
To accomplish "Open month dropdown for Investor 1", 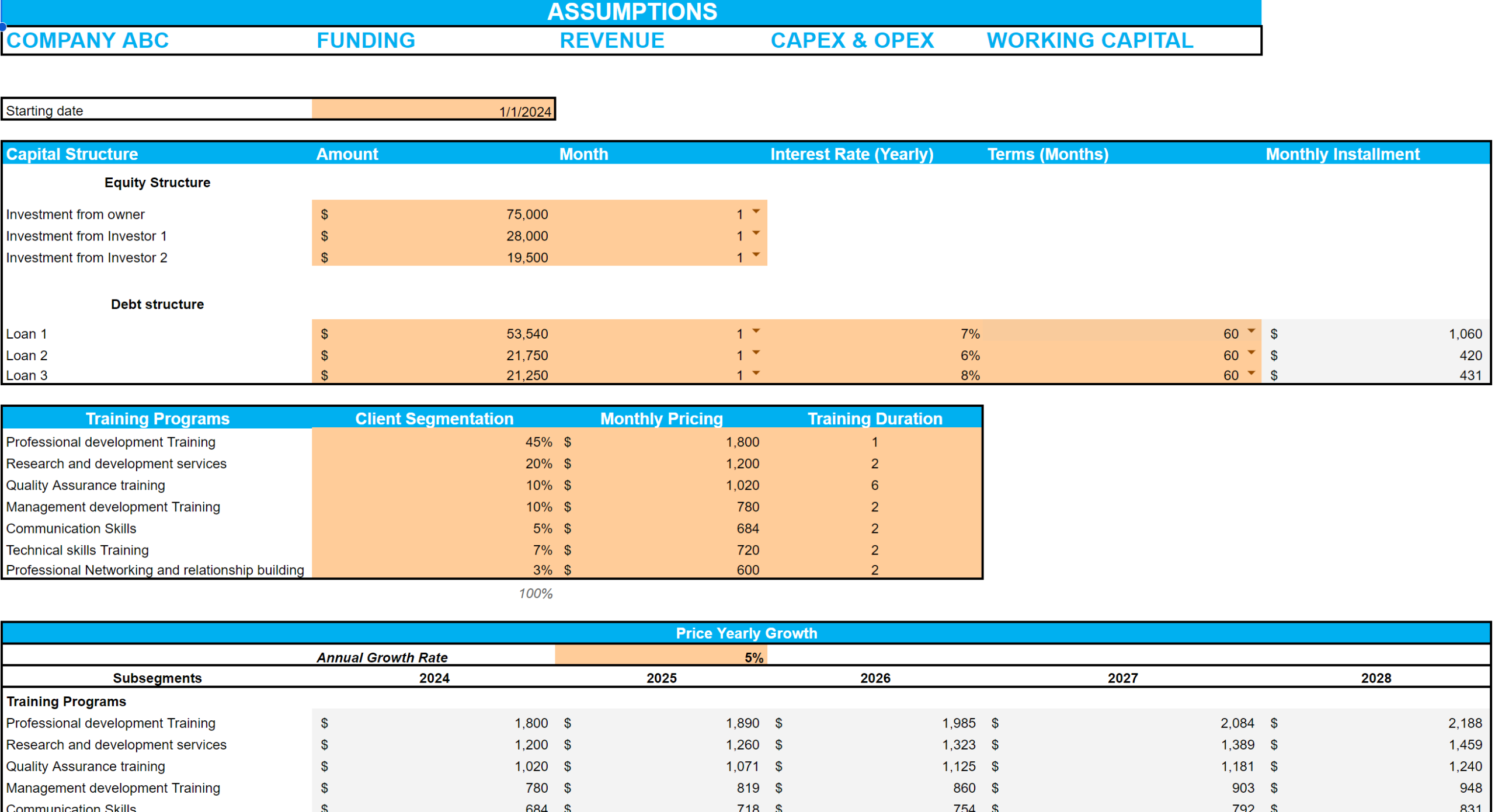I will [x=756, y=234].
